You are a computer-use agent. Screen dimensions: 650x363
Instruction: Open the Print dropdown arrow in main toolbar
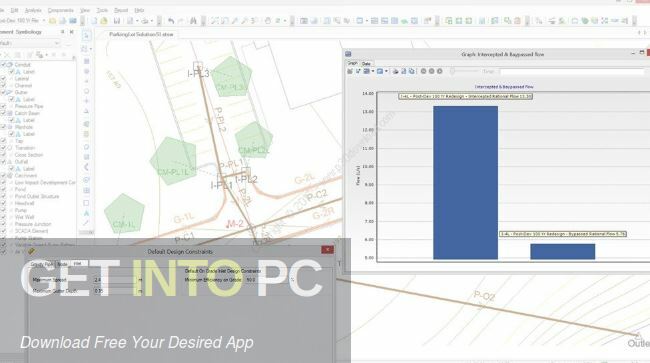(x=152, y=21)
